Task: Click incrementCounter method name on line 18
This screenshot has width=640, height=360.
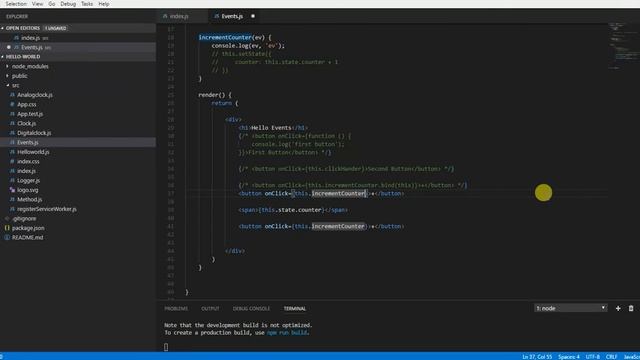Action: [224, 38]
